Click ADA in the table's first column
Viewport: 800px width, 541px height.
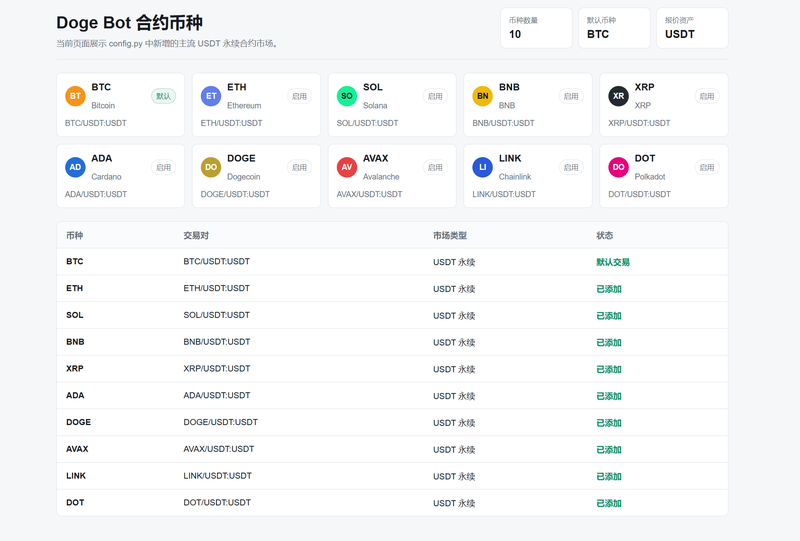coord(75,396)
